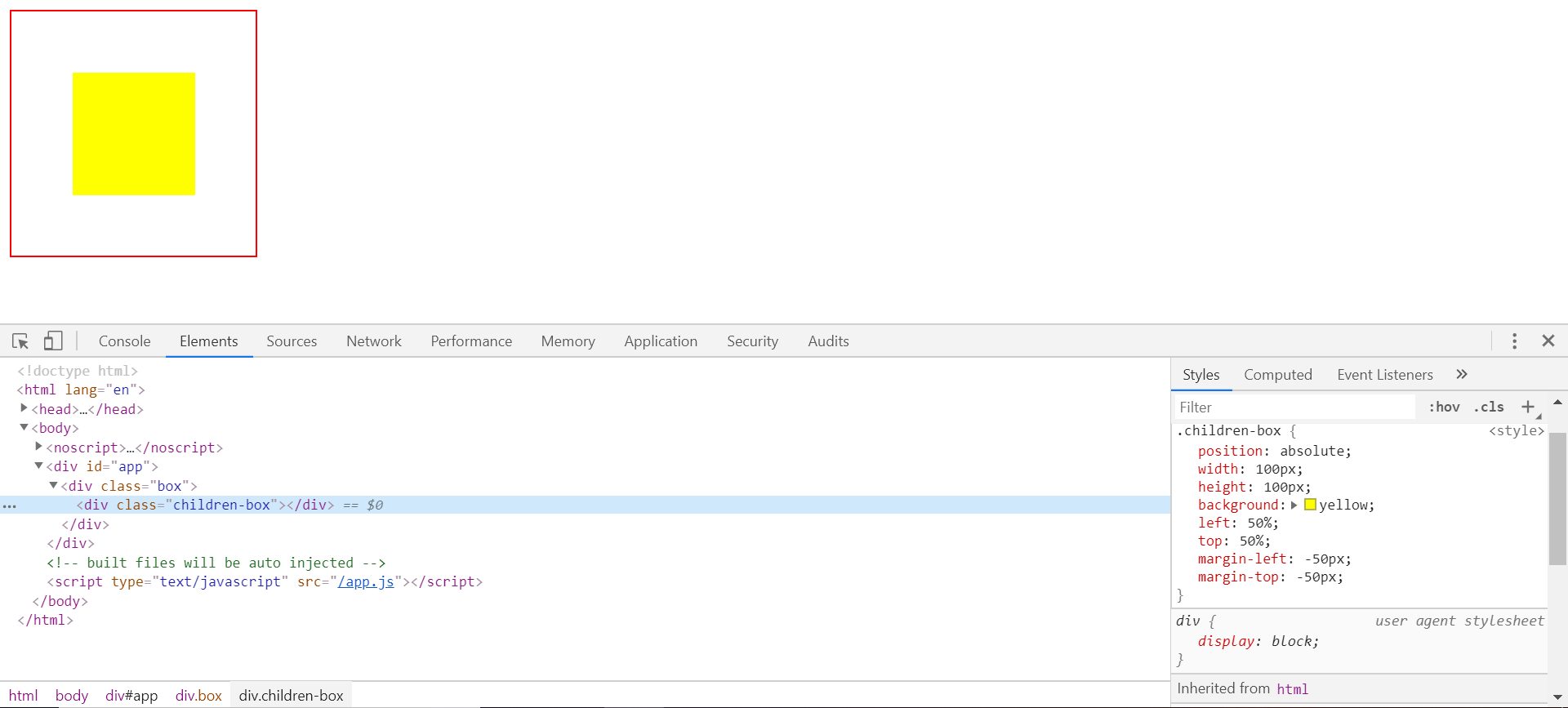Open the DevTools three-dot customize menu
This screenshot has height=708, width=1568.
click(x=1514, y=341)
